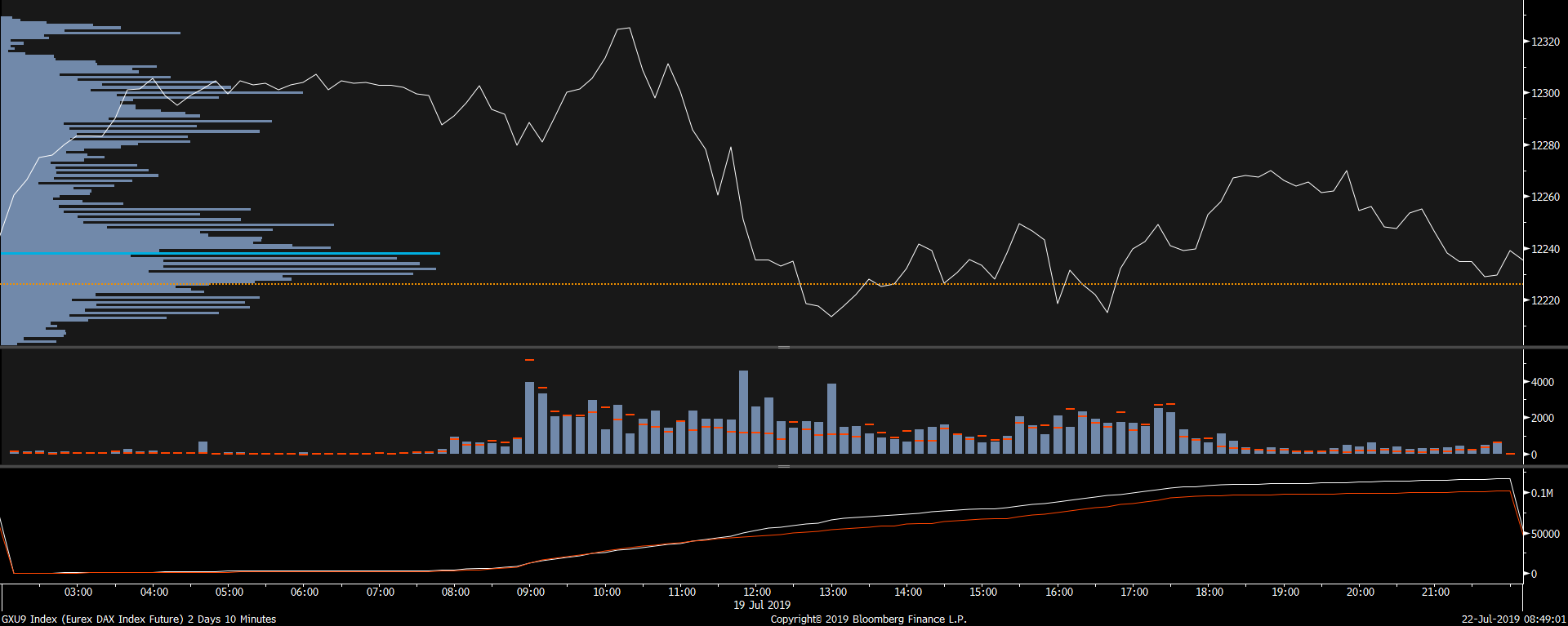This screenshot has height=626, width=1568.
Task: Click the orange marker above the 09:00 volume bar
Action: point(529,360)
